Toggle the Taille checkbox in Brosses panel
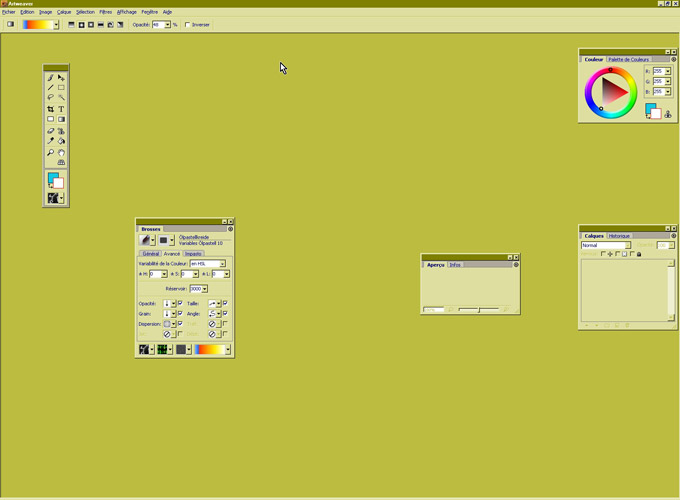 click(225, 303)
